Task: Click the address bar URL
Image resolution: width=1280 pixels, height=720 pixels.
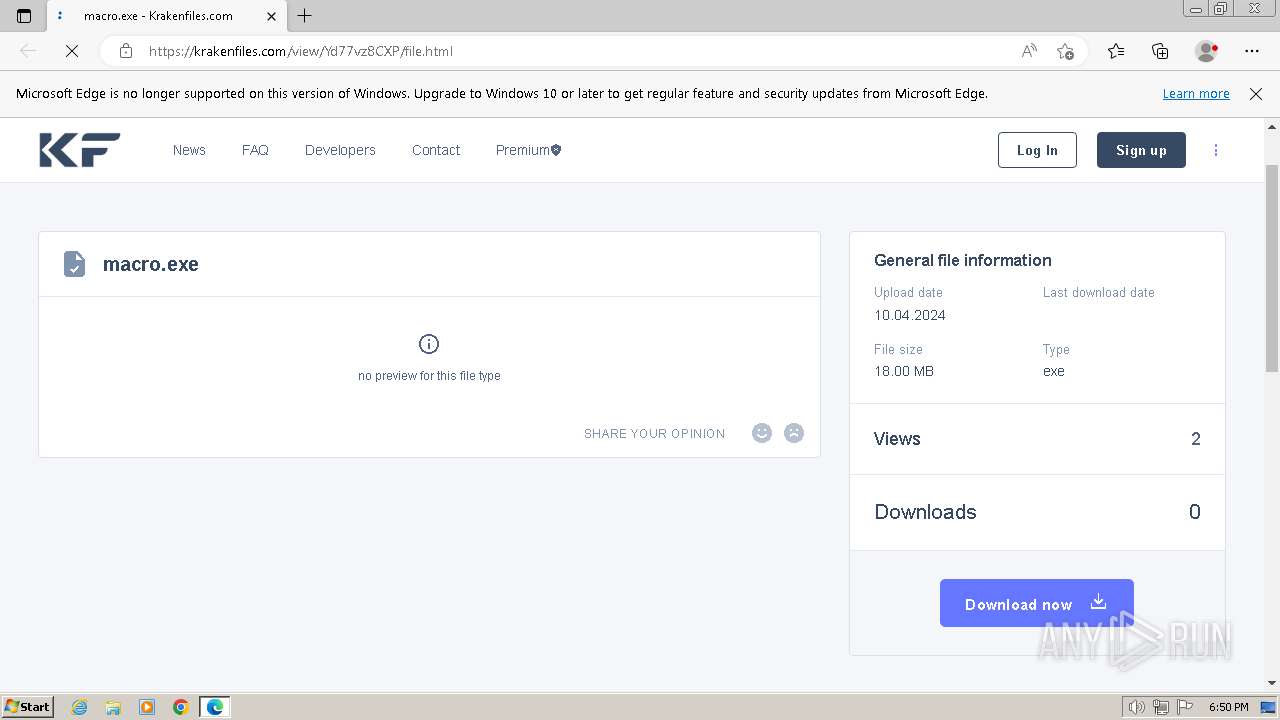Action: tap(300, 51)
